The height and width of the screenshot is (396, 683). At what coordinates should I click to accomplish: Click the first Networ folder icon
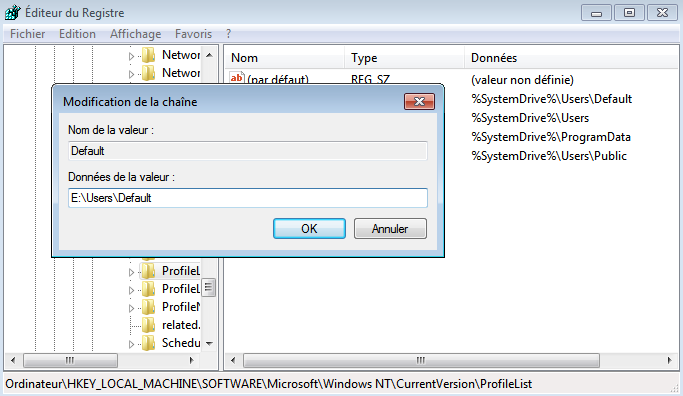point(149,55)
